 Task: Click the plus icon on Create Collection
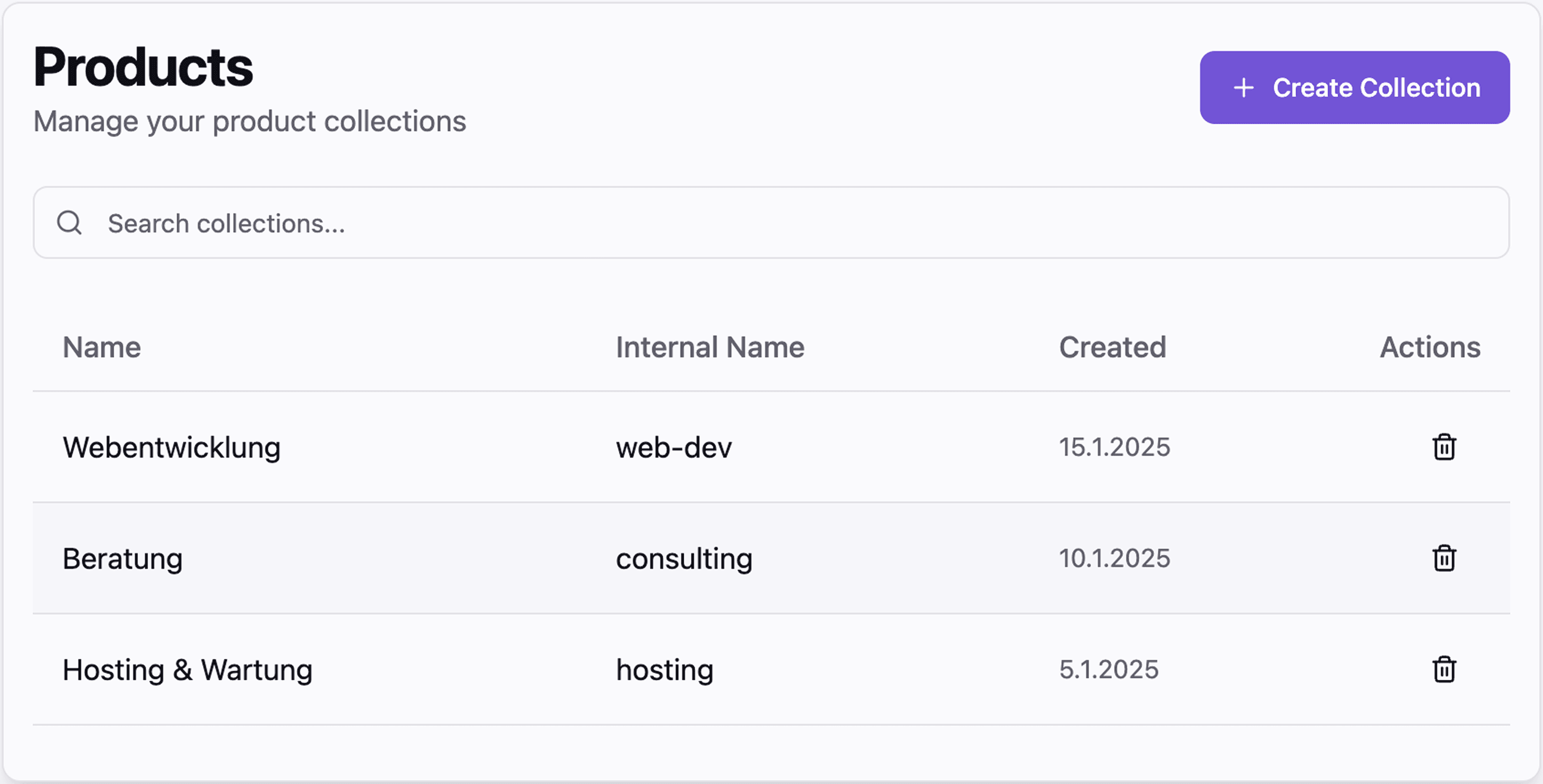click(x=1244, y=87)
